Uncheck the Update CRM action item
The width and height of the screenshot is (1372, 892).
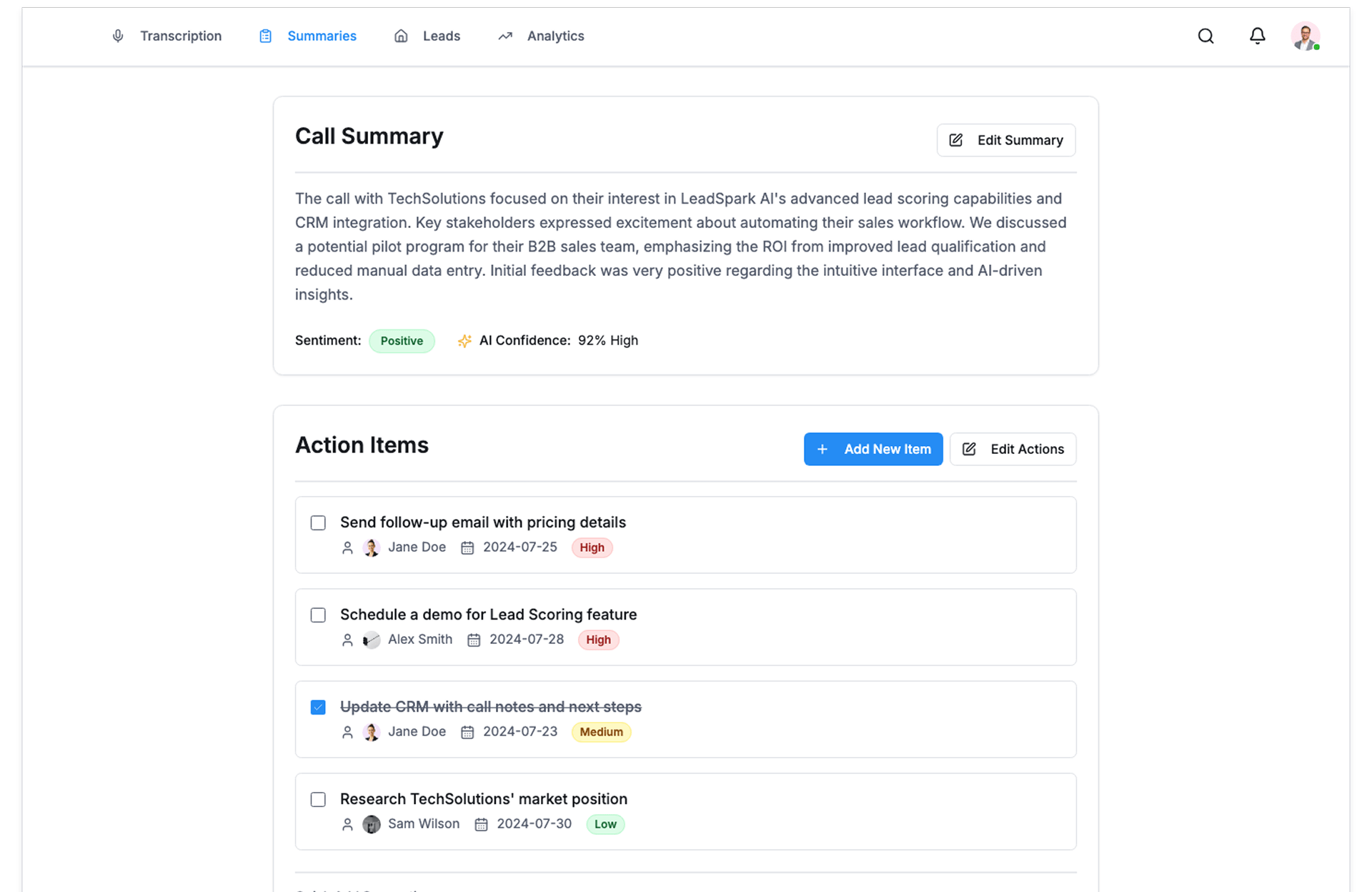[318, 708]
